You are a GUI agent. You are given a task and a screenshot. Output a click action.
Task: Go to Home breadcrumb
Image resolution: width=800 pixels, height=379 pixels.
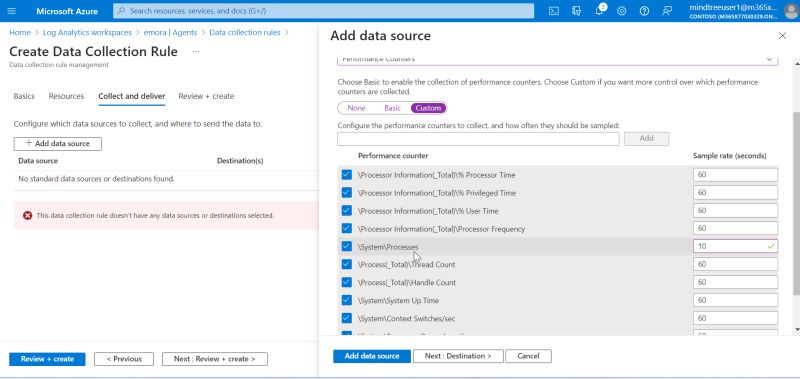20,32
